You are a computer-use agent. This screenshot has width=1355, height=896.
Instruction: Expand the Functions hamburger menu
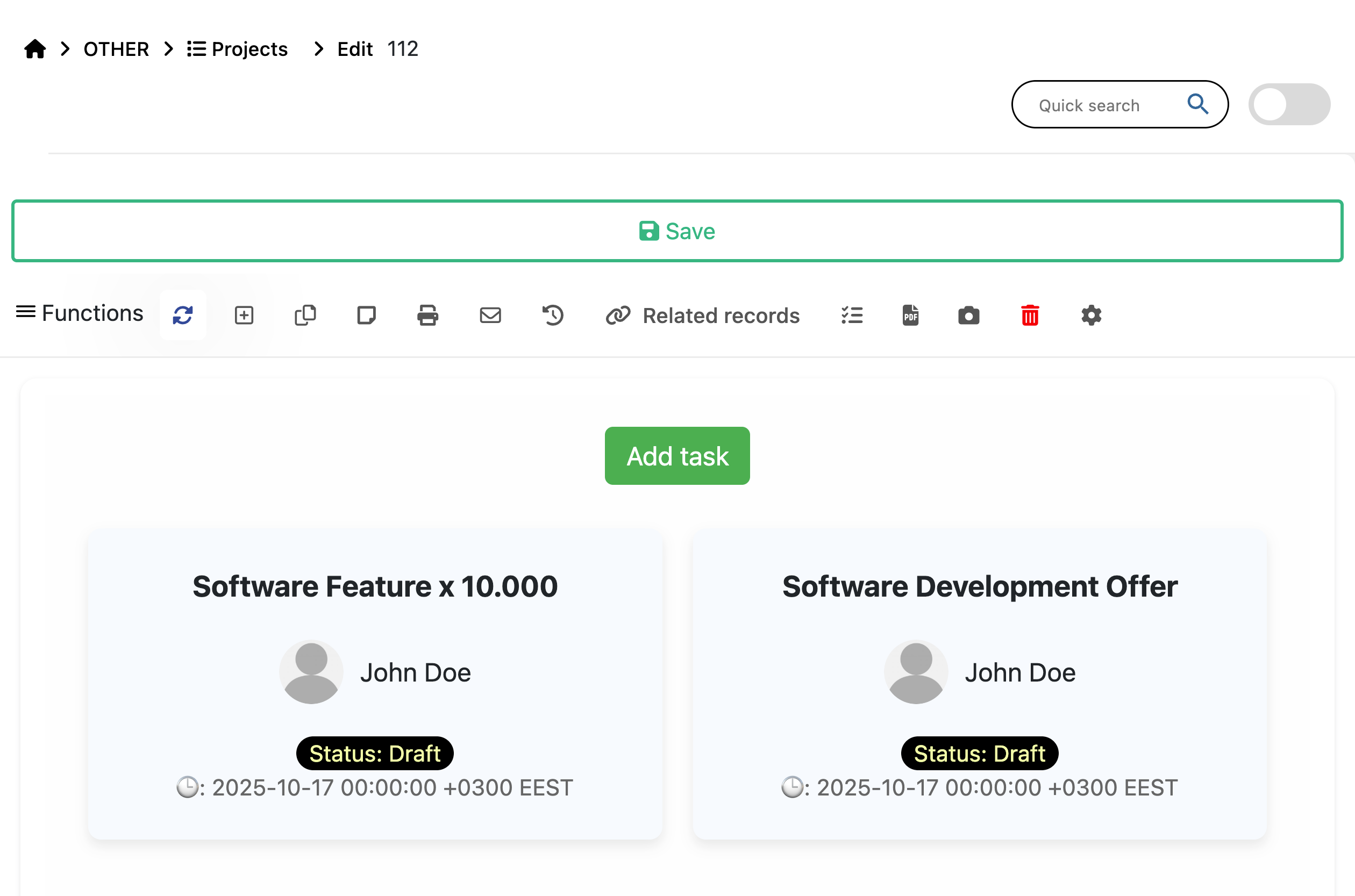pyautogui.click(x=80, y=313)
